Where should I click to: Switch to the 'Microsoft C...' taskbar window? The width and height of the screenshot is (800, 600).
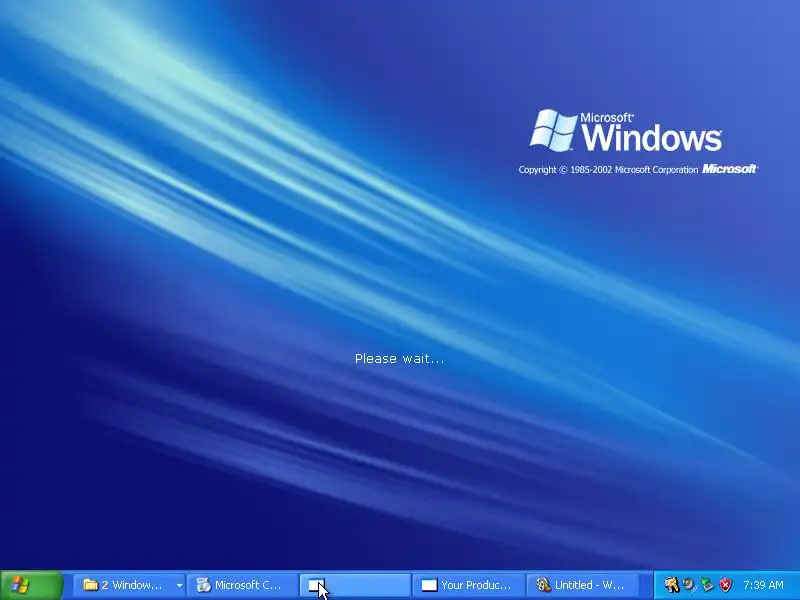click(242, 585)
